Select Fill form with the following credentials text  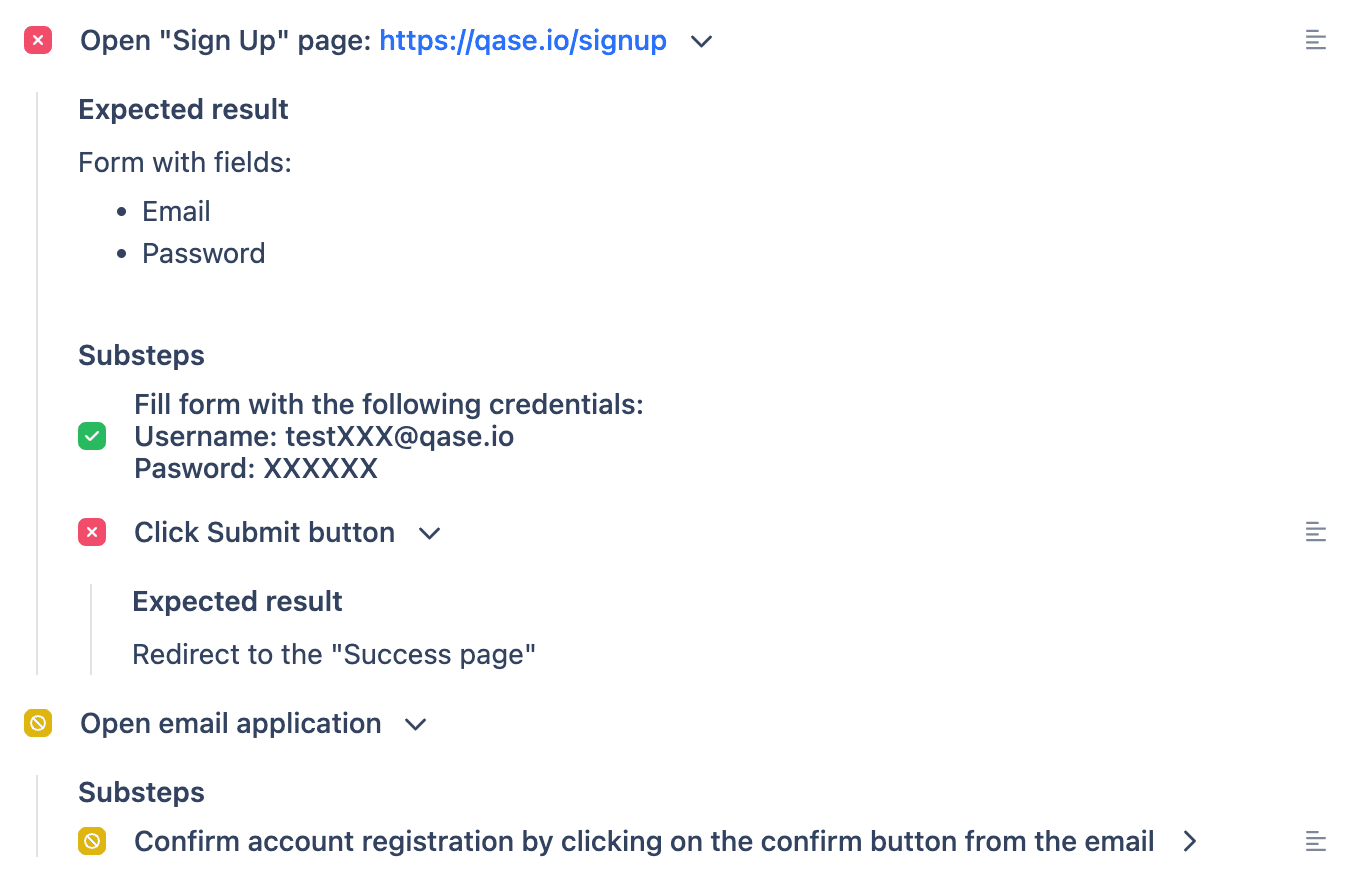coord(389,404)
